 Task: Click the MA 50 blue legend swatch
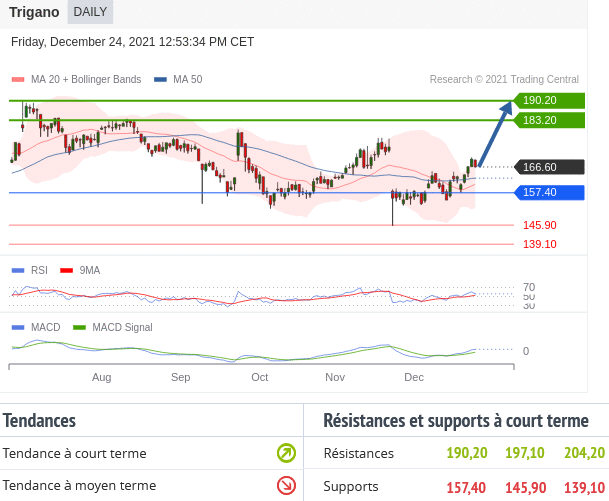pos(160,80)
